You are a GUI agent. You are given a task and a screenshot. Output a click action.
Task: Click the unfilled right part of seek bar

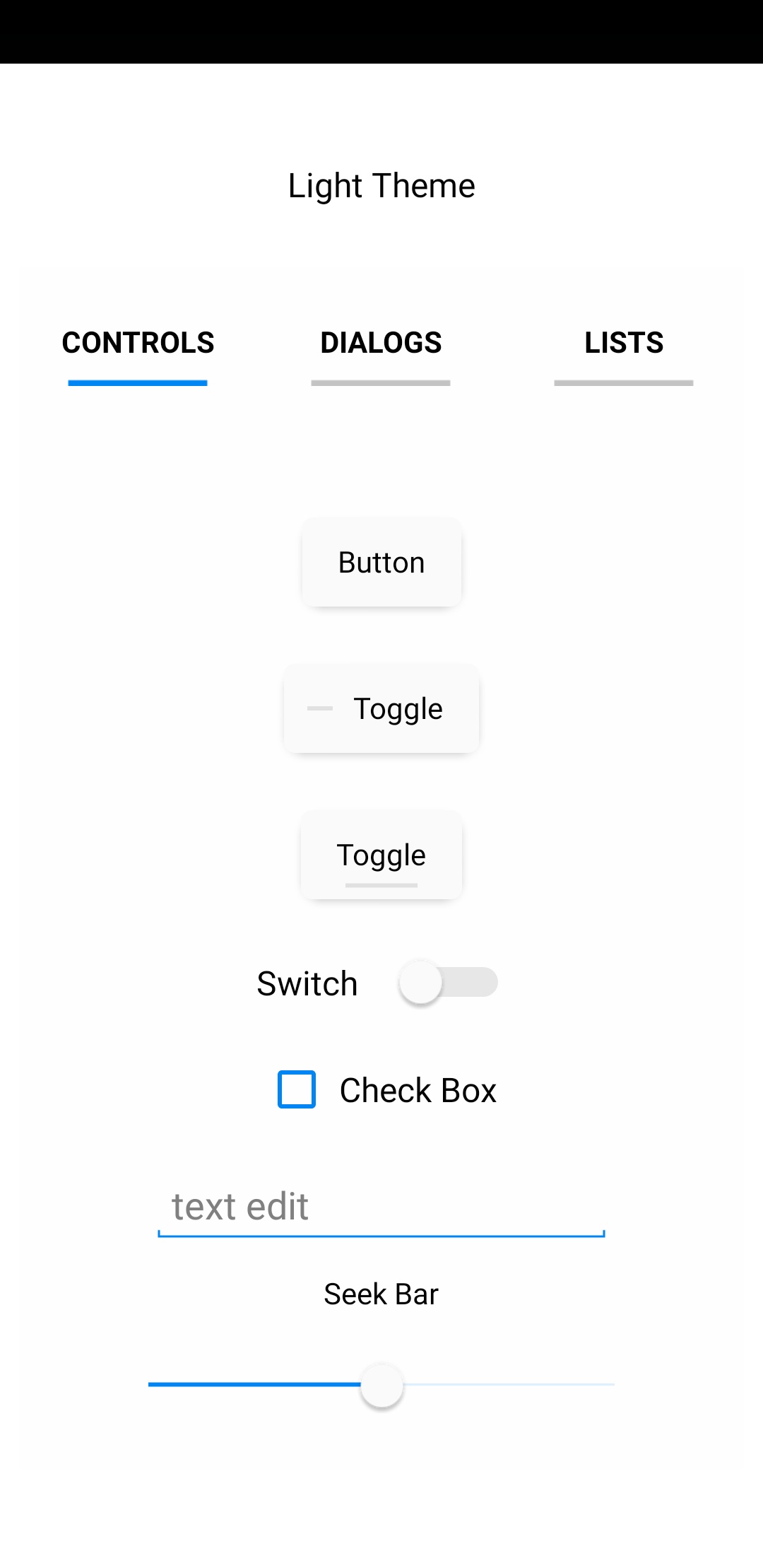pos(509,1384)
